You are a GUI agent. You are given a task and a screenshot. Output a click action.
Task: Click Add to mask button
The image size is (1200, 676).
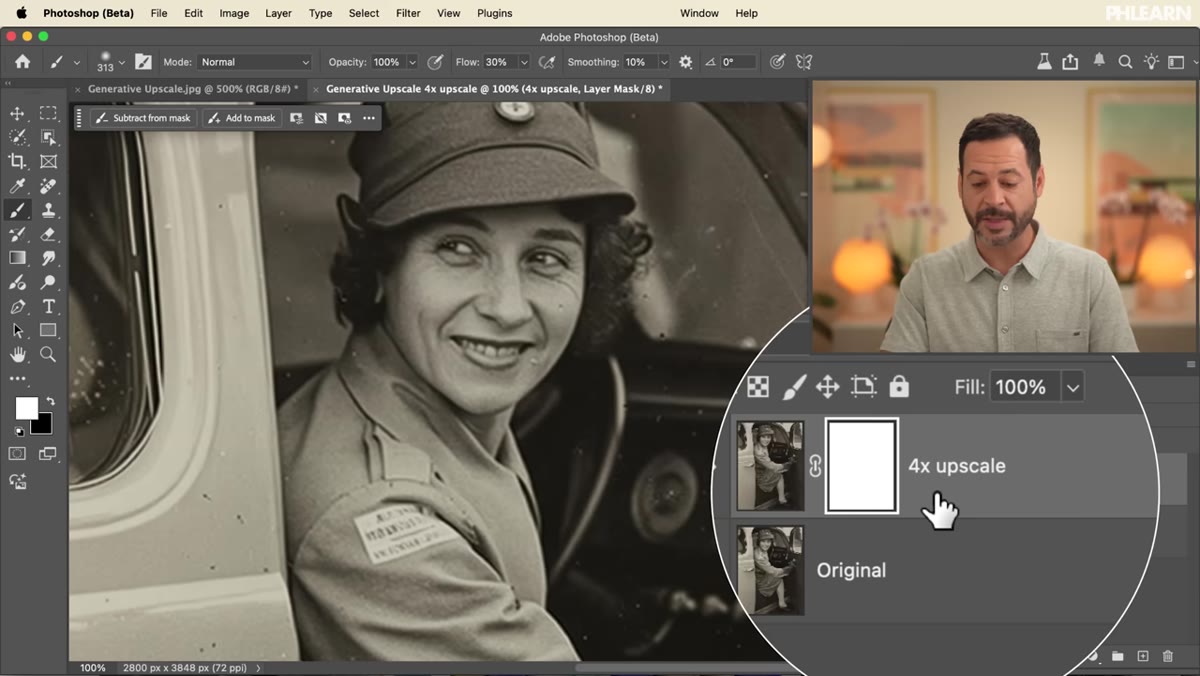coord(241,118)
